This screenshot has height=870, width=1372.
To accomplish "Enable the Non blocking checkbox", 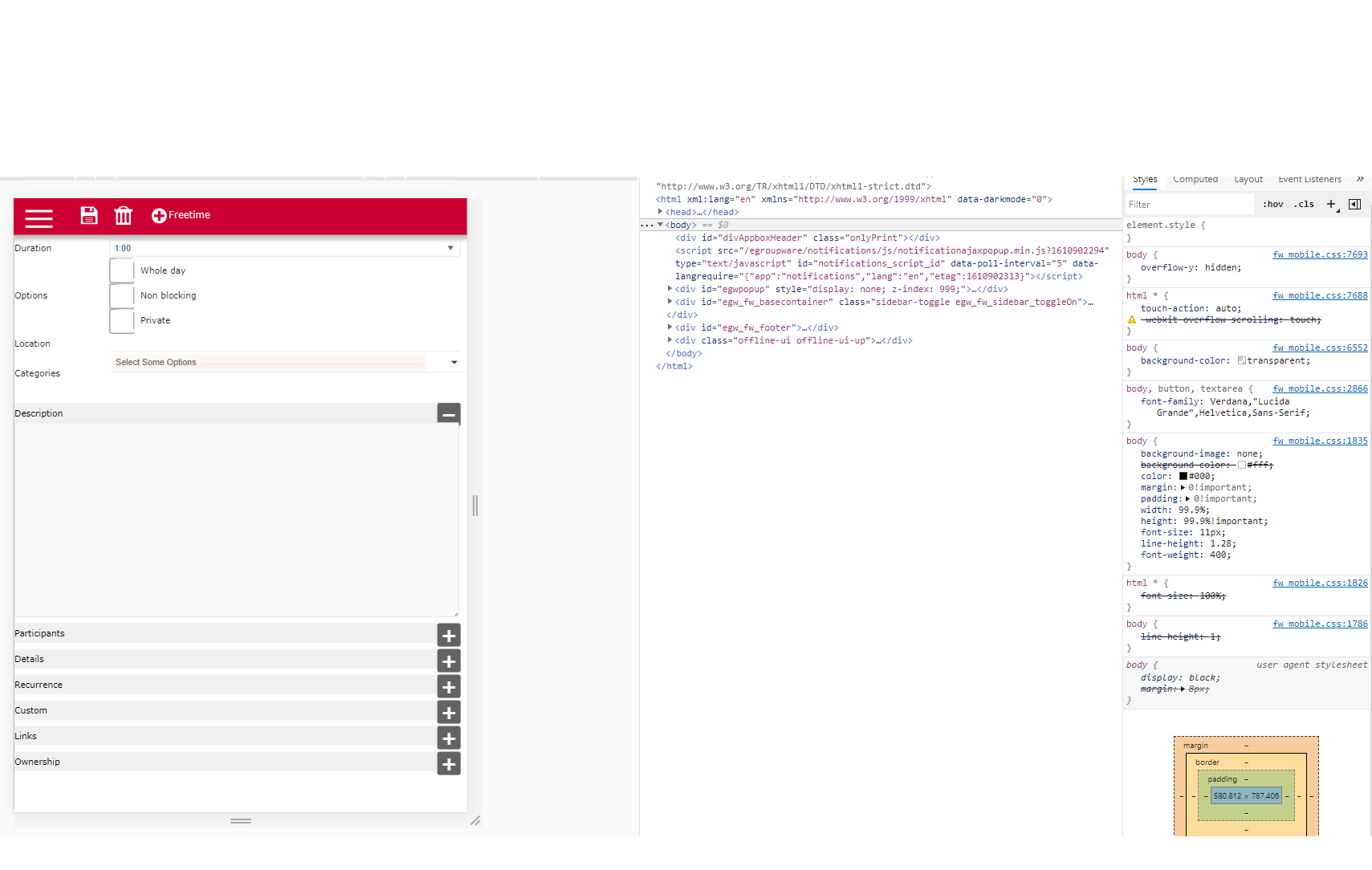I will 122,295.
